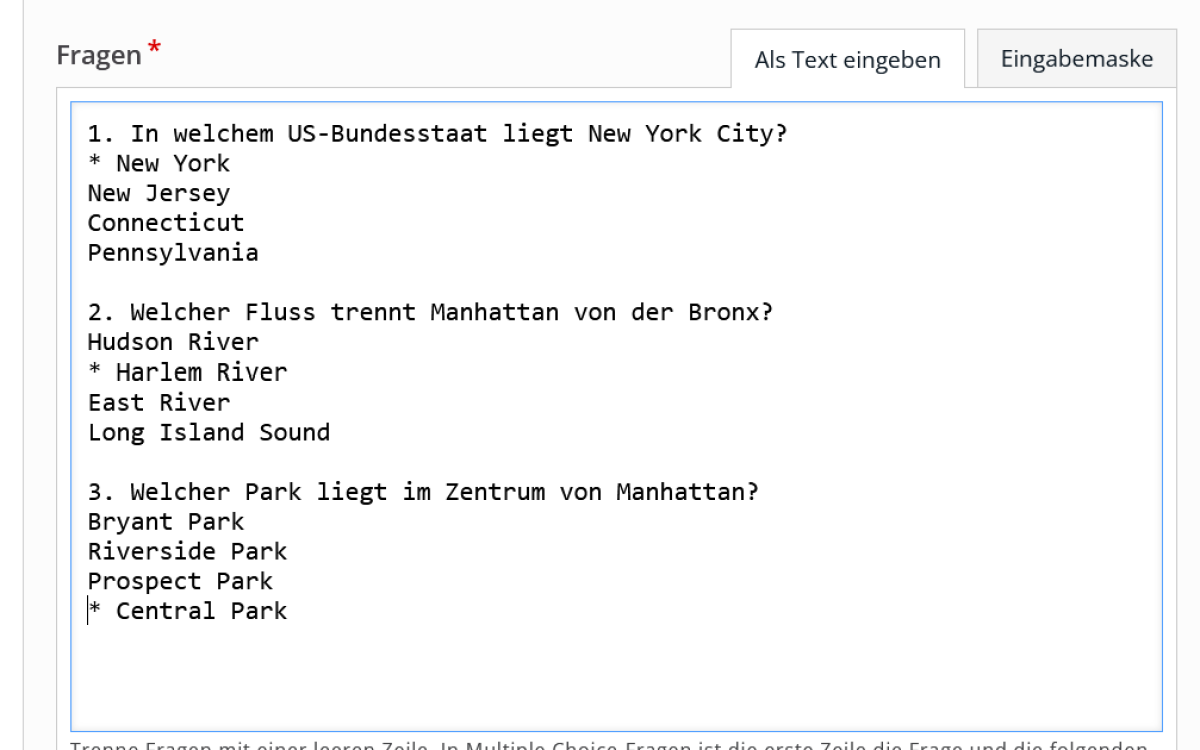The image size is (1200, 750).
Task: Switch to the Eingabemaske tab
Action: click(x=1076, y=59)
